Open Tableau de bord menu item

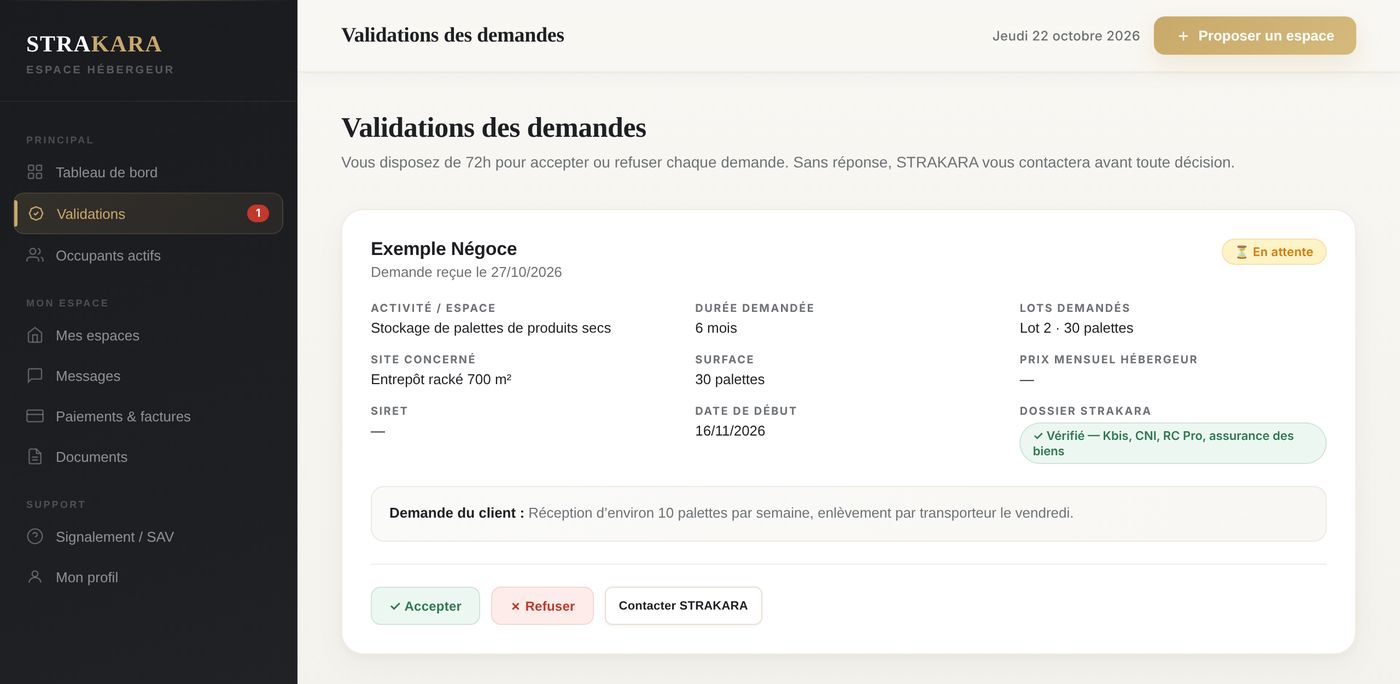point(148,172)
